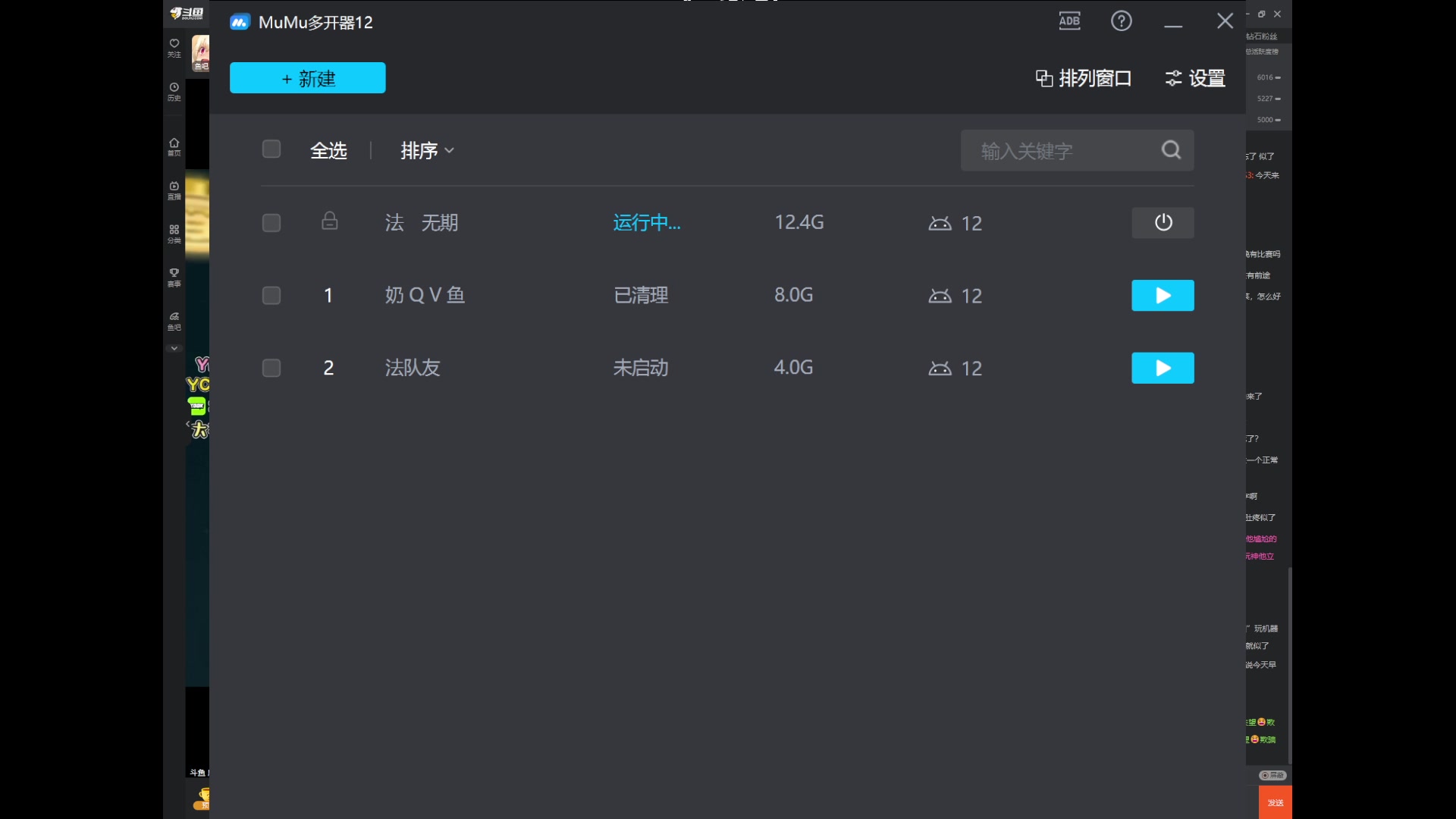Screen dimensions: 1456x819
Task: Close the MuMu multi-instance window
Action: [1225, 21]
